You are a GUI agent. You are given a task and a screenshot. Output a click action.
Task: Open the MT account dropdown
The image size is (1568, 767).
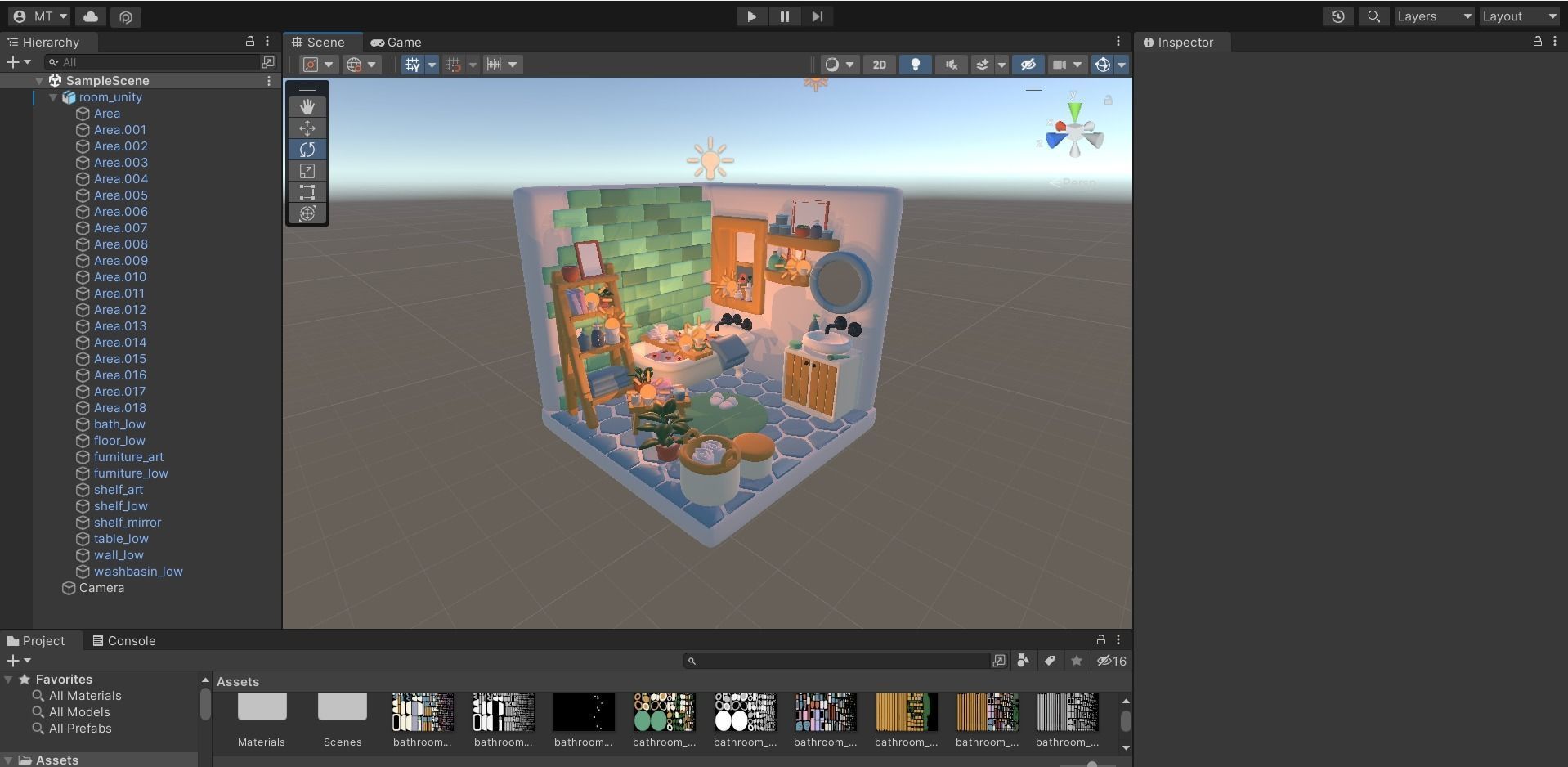[40, 16]
